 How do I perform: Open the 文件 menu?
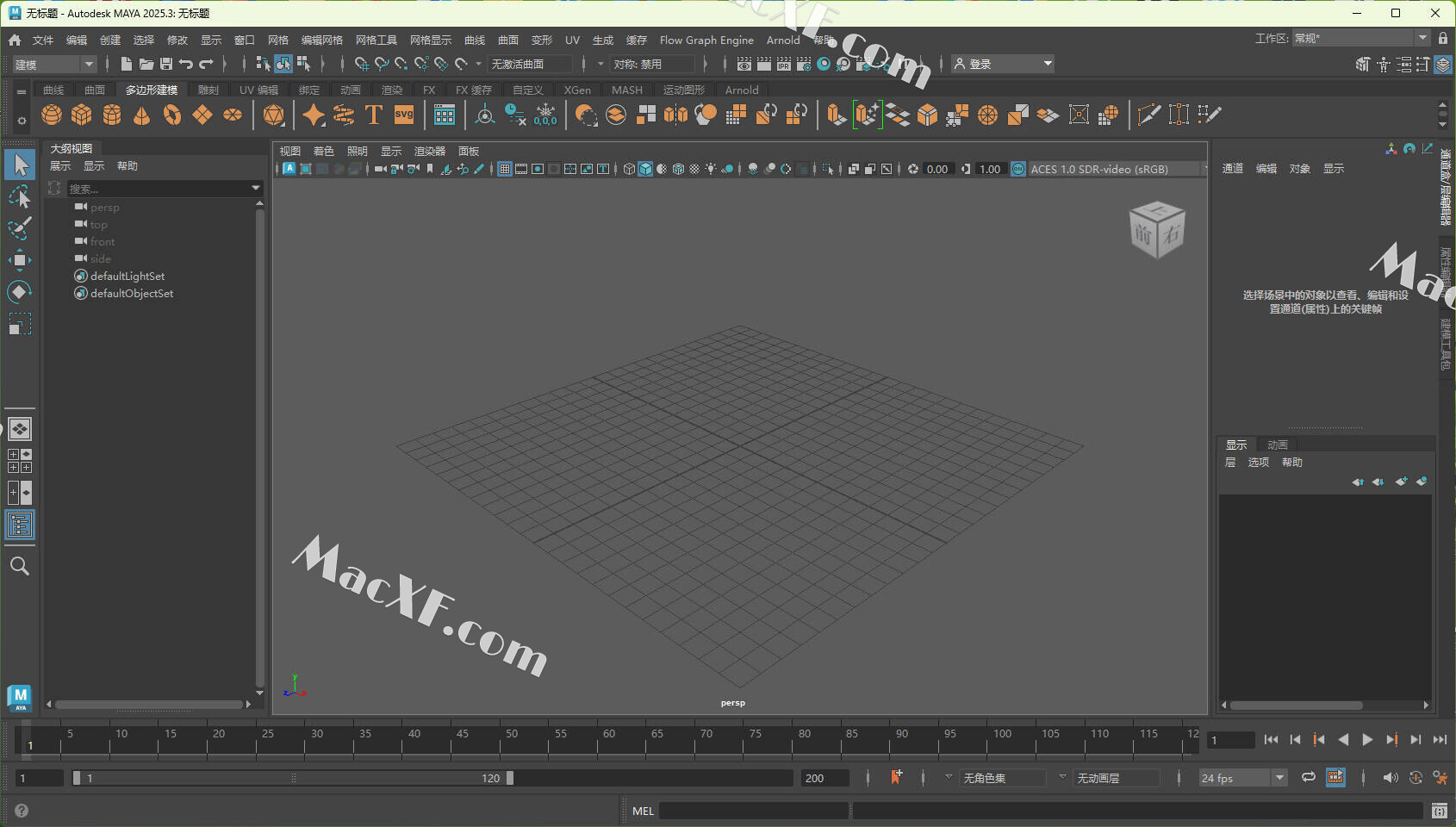click(43, 40)
